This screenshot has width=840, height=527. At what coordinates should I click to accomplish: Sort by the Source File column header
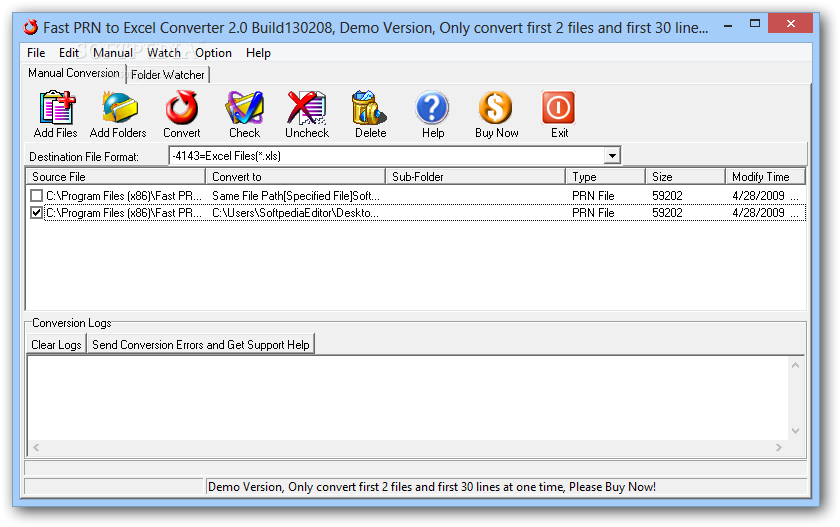click(x=115, y=177)
